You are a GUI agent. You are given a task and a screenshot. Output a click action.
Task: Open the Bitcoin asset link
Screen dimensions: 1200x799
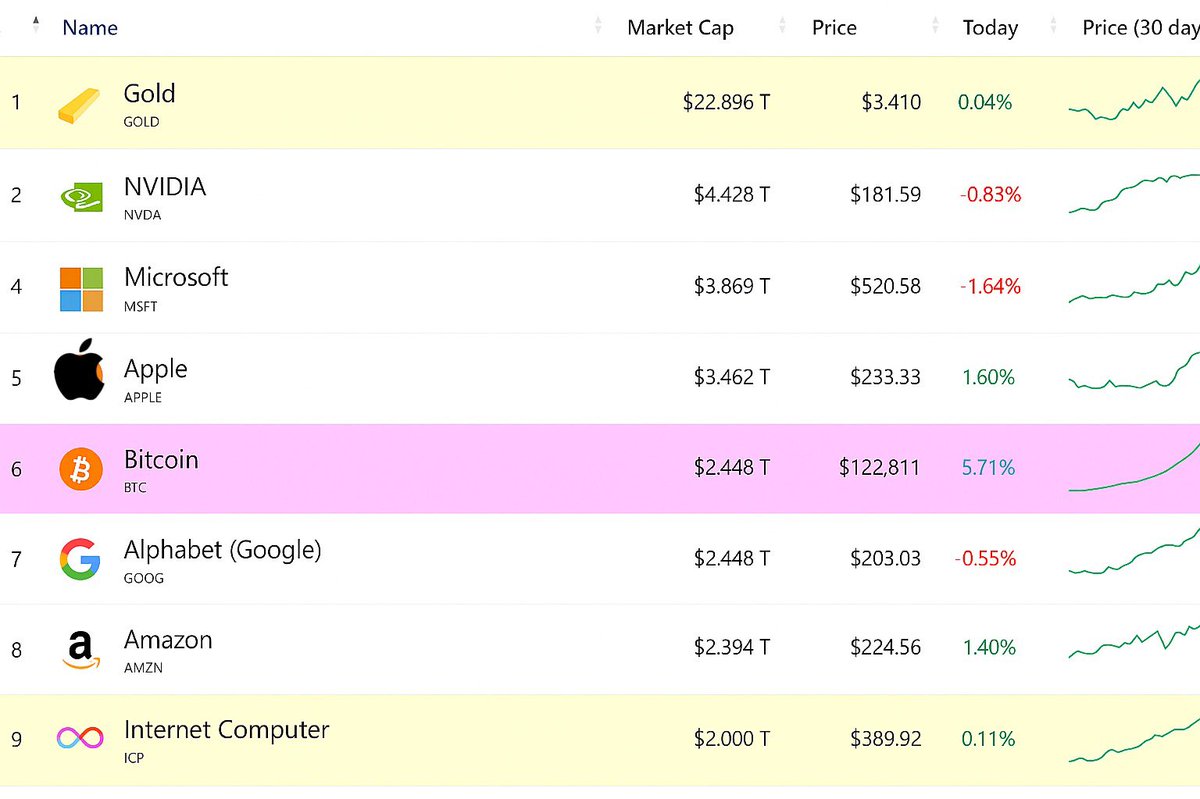[x=160, y=459]
